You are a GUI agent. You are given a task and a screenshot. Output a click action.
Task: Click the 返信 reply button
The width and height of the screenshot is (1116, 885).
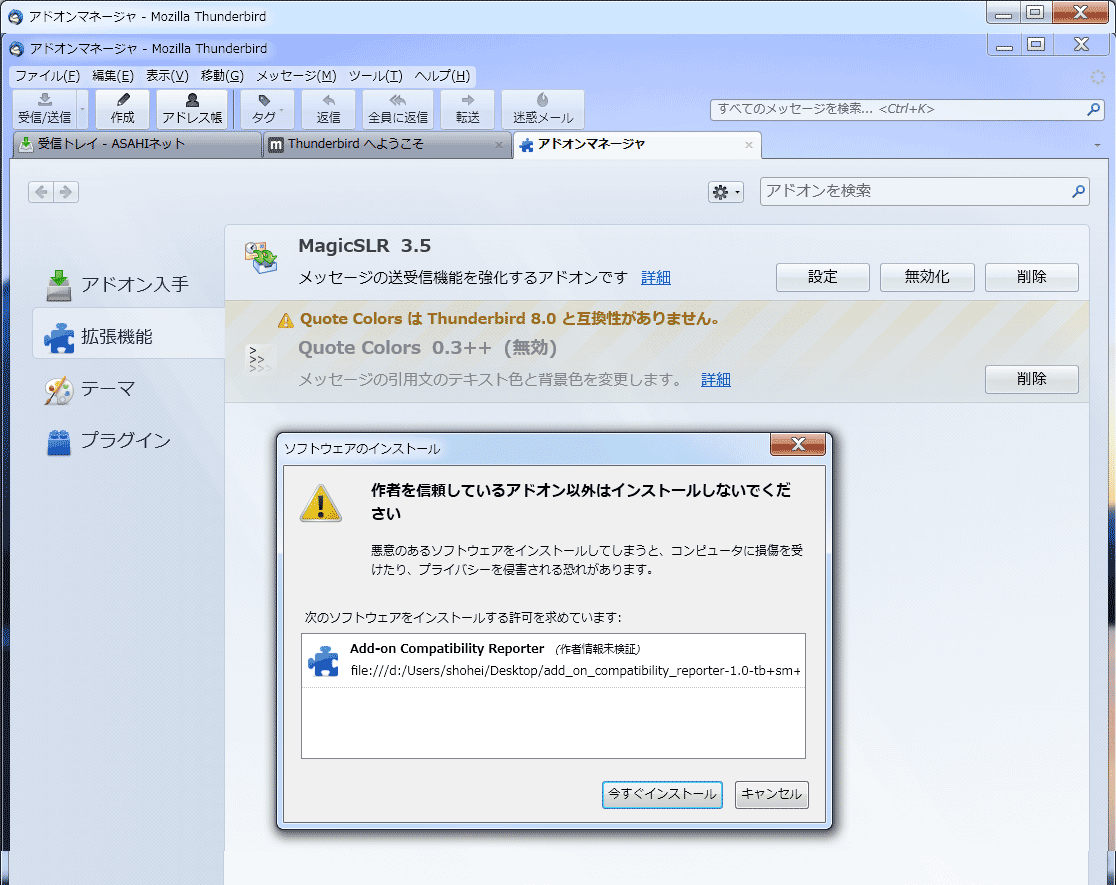(x=328, y=108)
